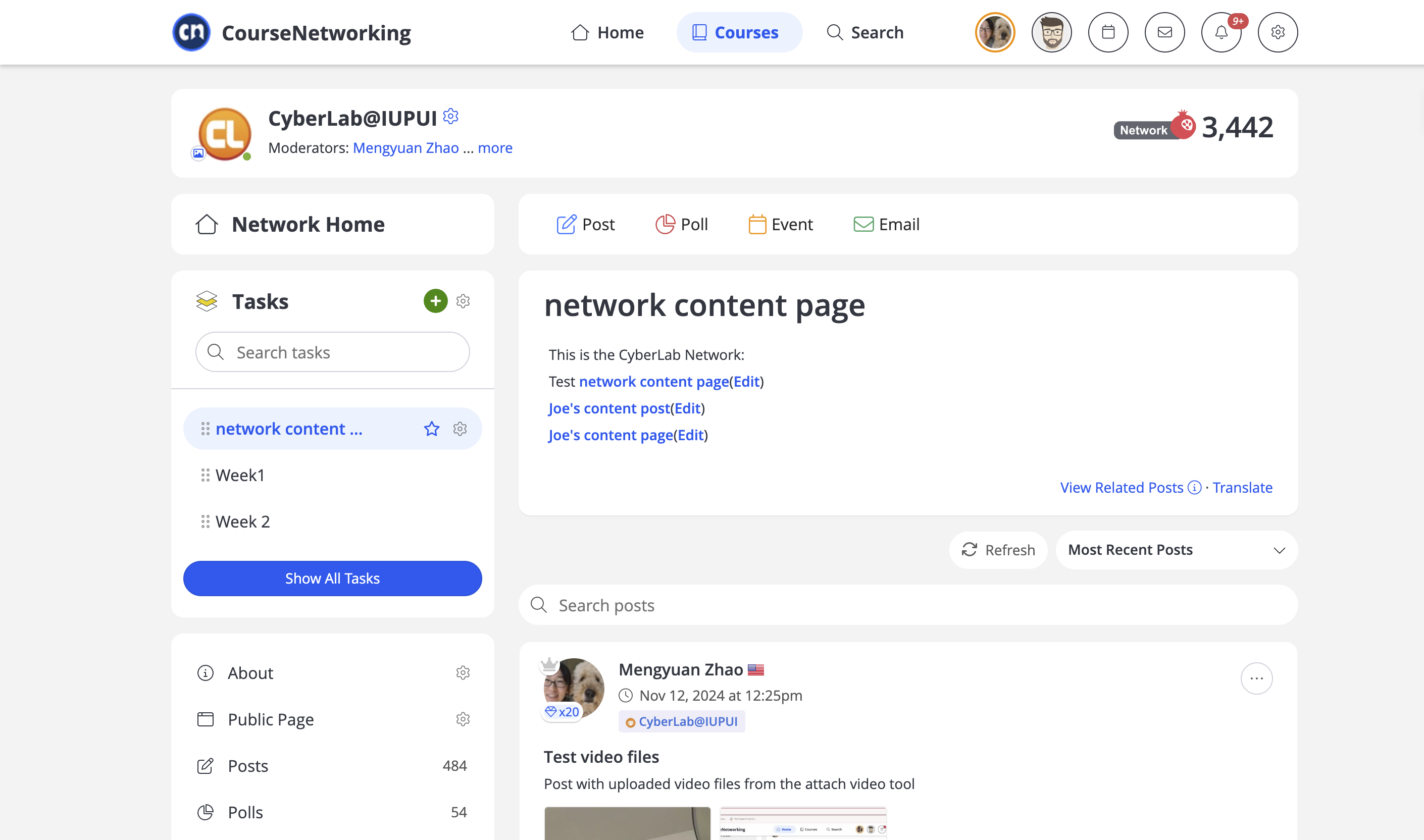Focus the Search tasks field
1424x840 pixels.
(332, 352)
